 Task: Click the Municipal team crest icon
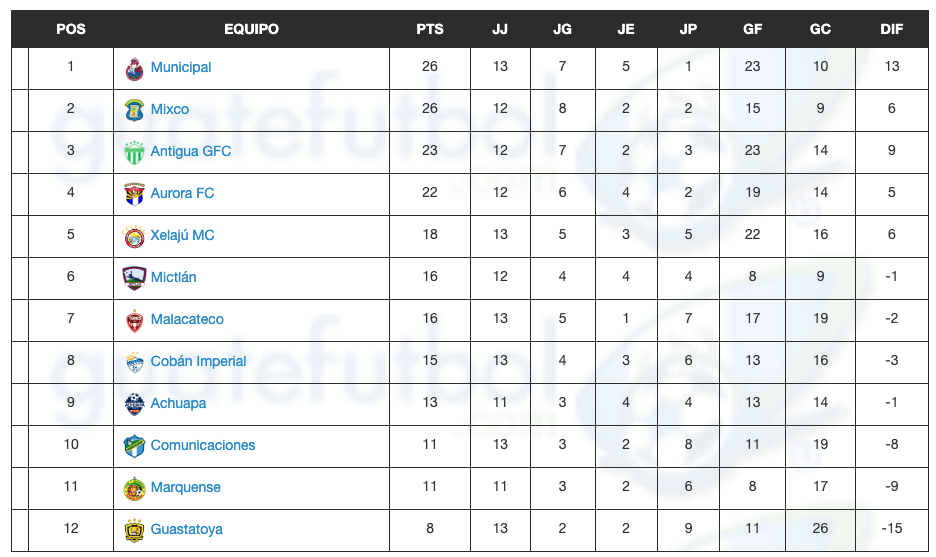134,68
